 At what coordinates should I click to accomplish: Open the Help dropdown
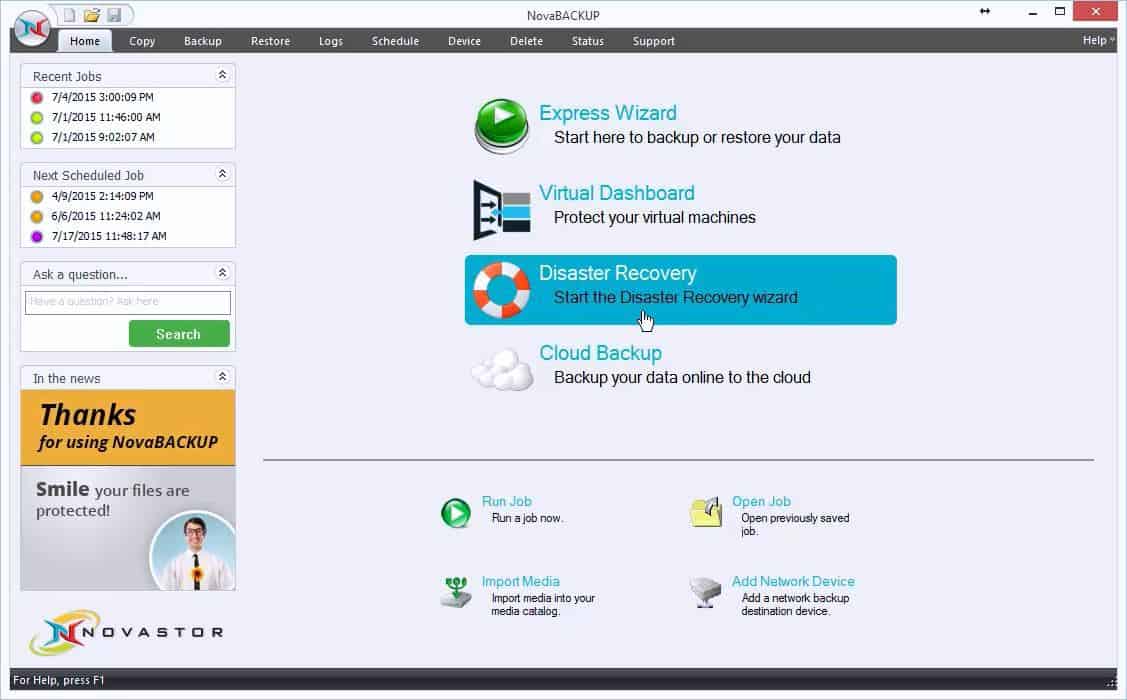(x=1095, y=40)
